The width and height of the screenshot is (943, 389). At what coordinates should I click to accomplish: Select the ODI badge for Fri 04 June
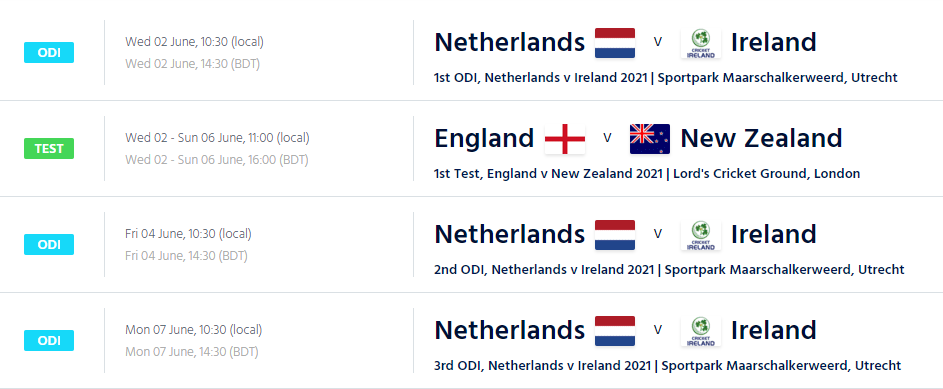[49, 245]
